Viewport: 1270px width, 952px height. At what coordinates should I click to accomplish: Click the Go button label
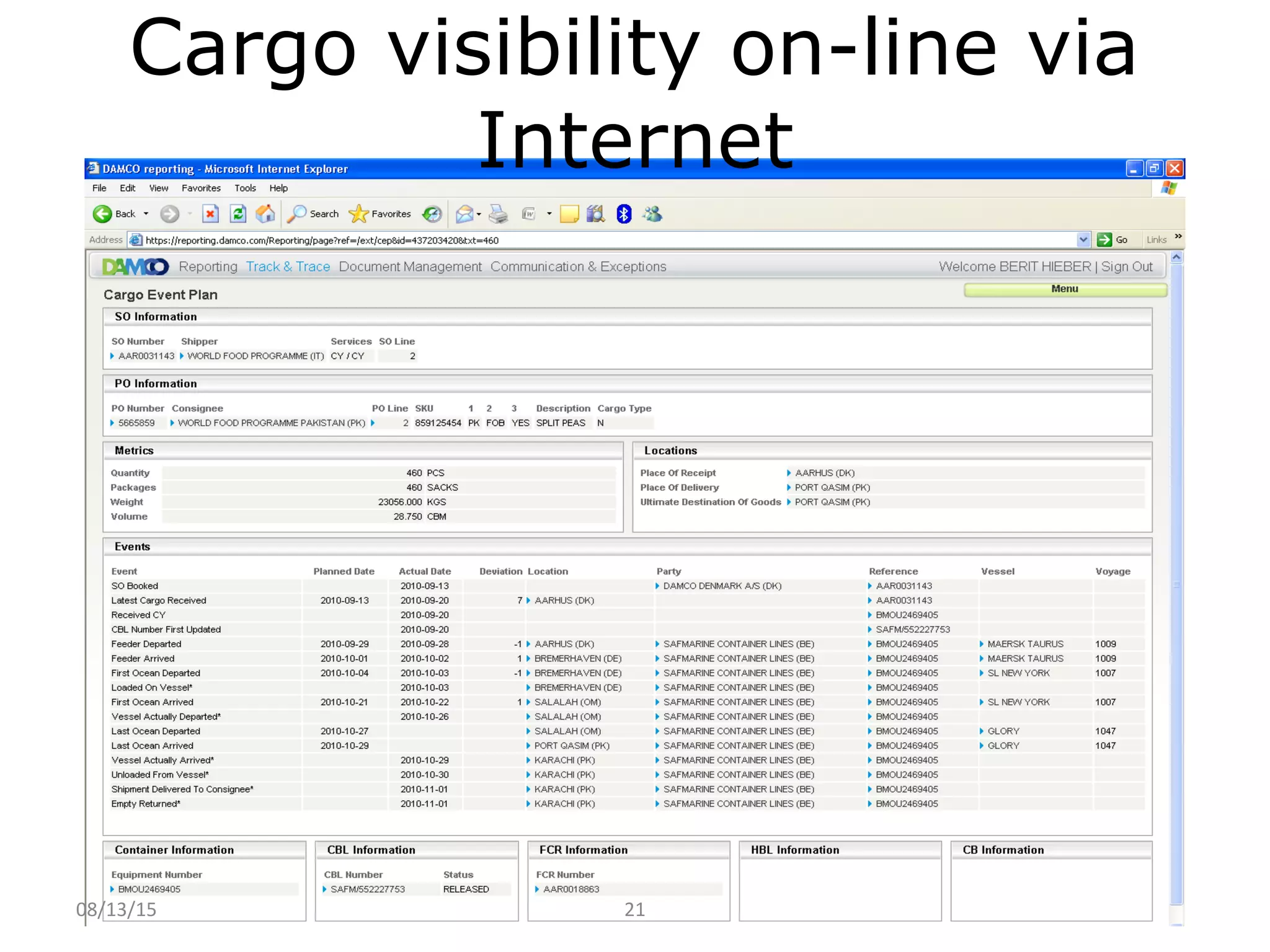point(1122,240)
